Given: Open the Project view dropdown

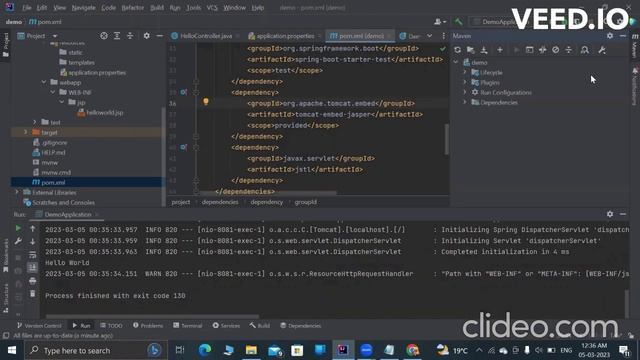Looking at the screenshot, I should pos(55,36).
